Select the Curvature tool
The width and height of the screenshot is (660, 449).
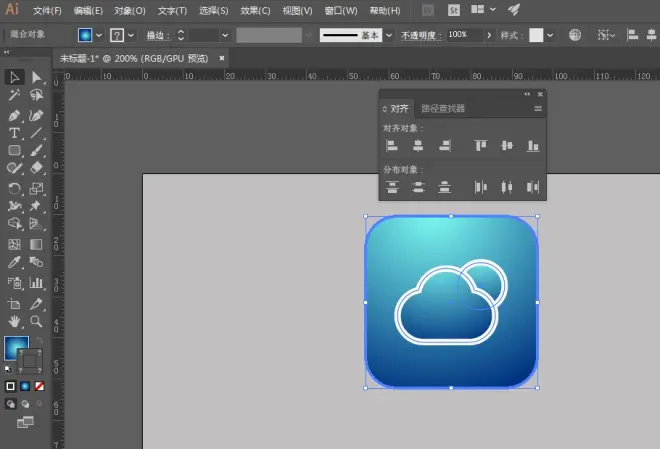click(x=36, y=115)
